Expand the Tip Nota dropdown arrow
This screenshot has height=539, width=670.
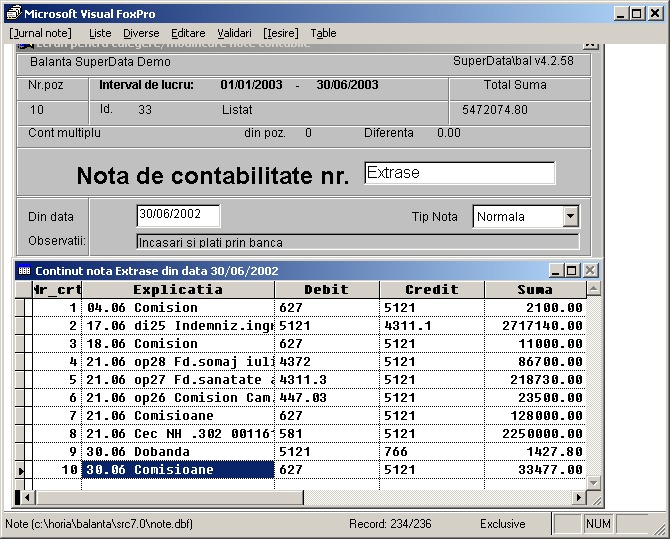(x=570, y=216)
